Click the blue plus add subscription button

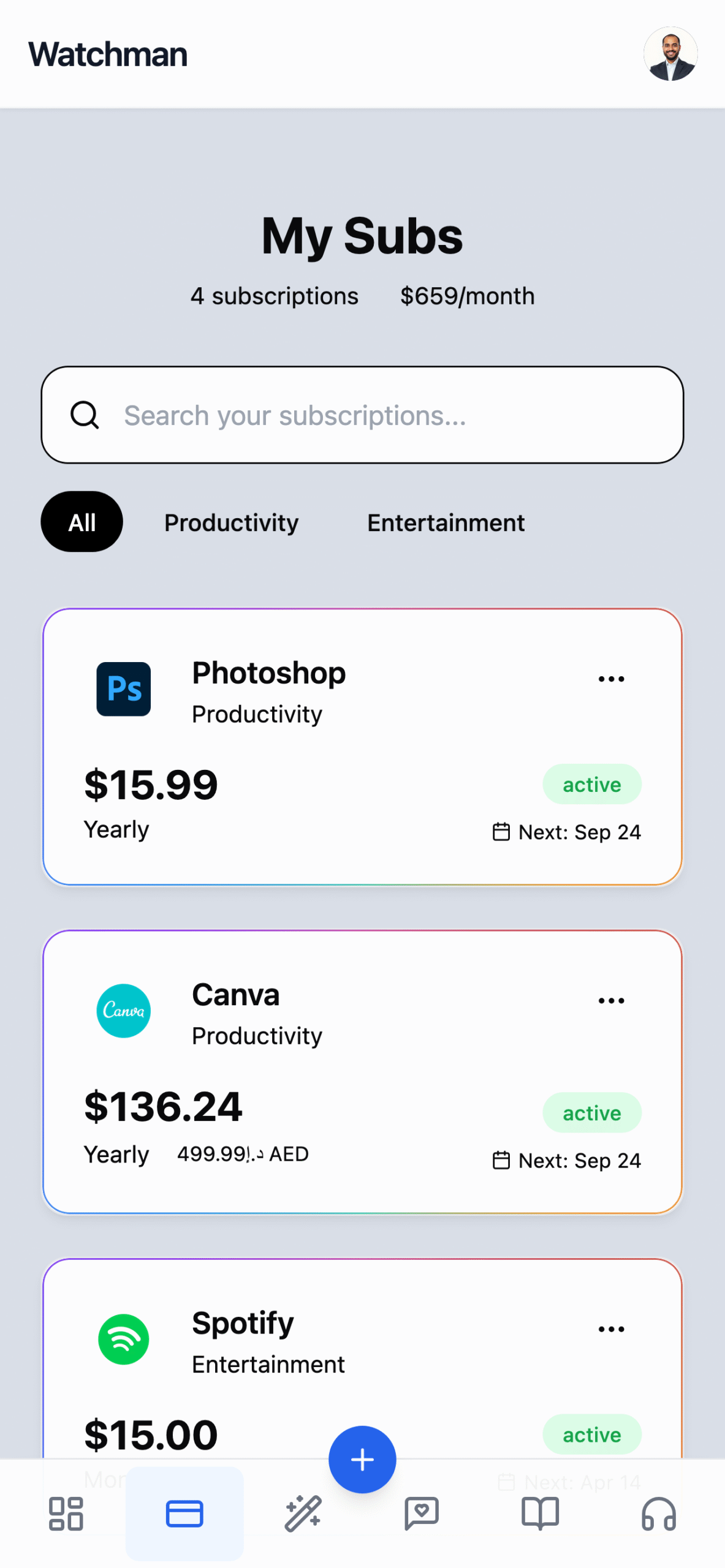coord(362,1459)
